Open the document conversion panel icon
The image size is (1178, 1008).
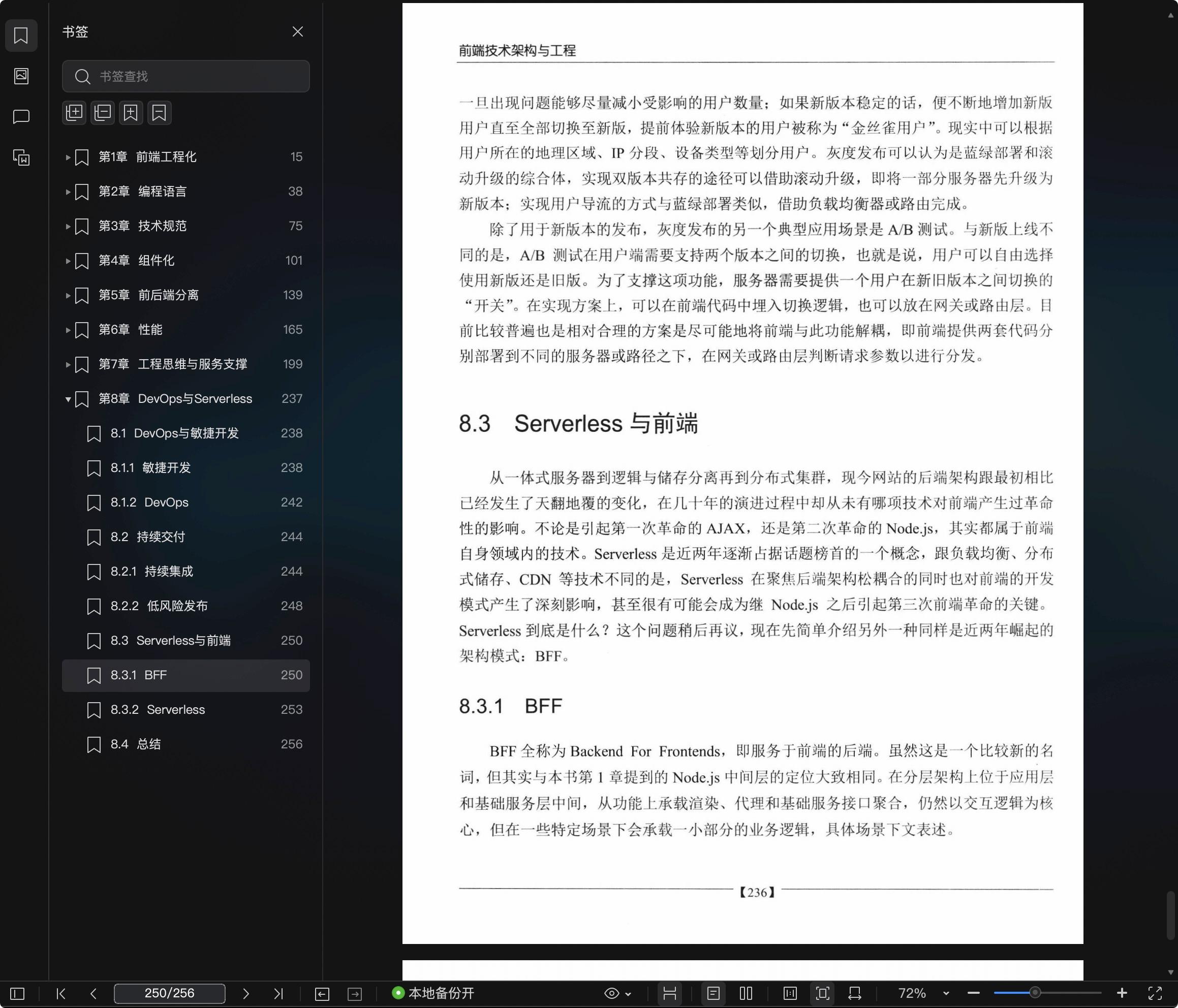pyautogui.click(x=21, y=157)
